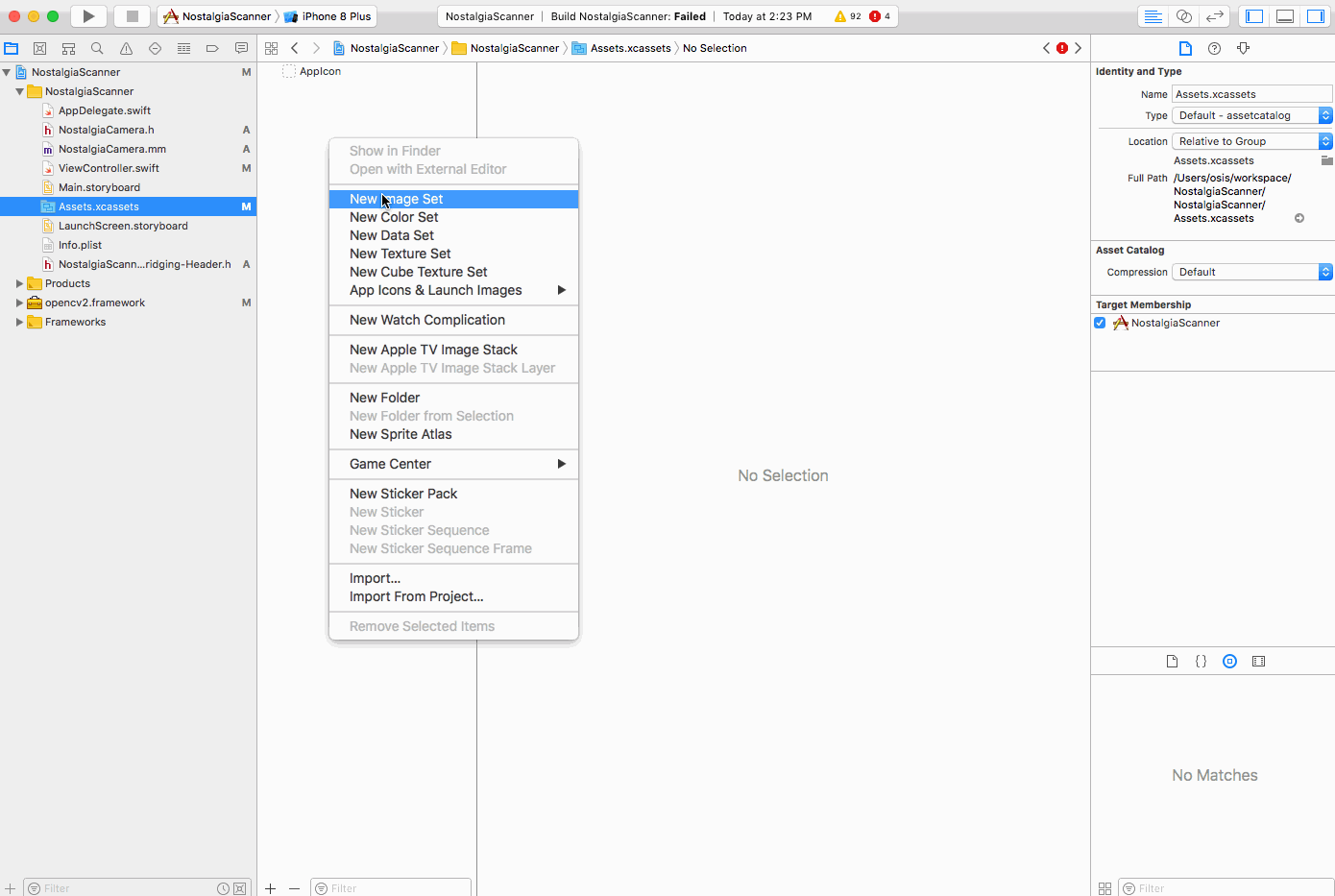The width and height of the screenshot is (1335, 896).
Task: Choose New Sticker Pack
Action: pos(453,494)
